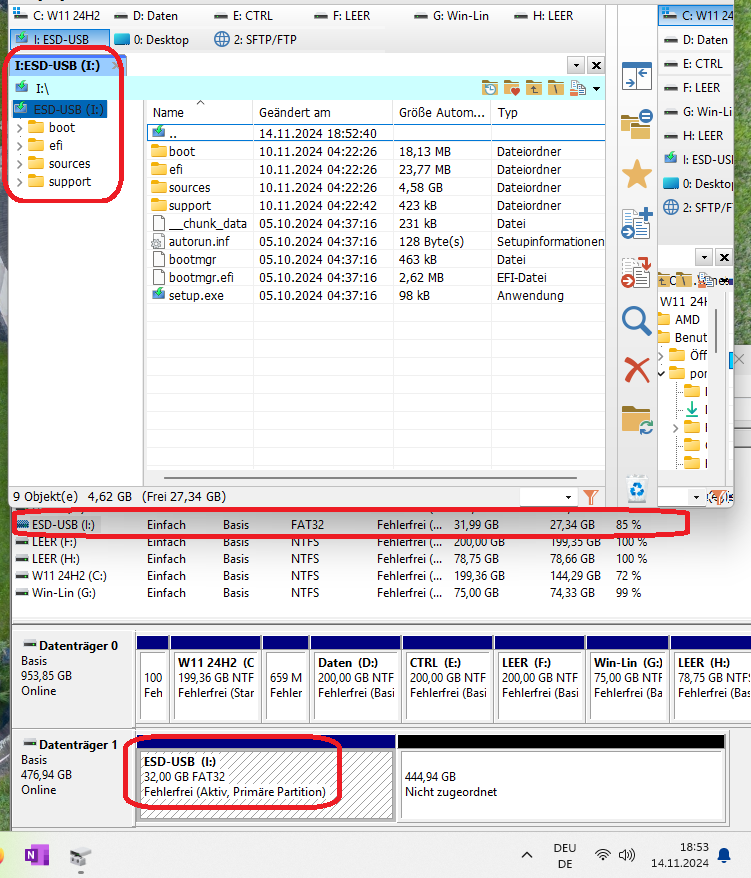Screen dimensions: 751x878
Task: Select D: Daten in right panel drive list
Action: (x=696, y=40)
